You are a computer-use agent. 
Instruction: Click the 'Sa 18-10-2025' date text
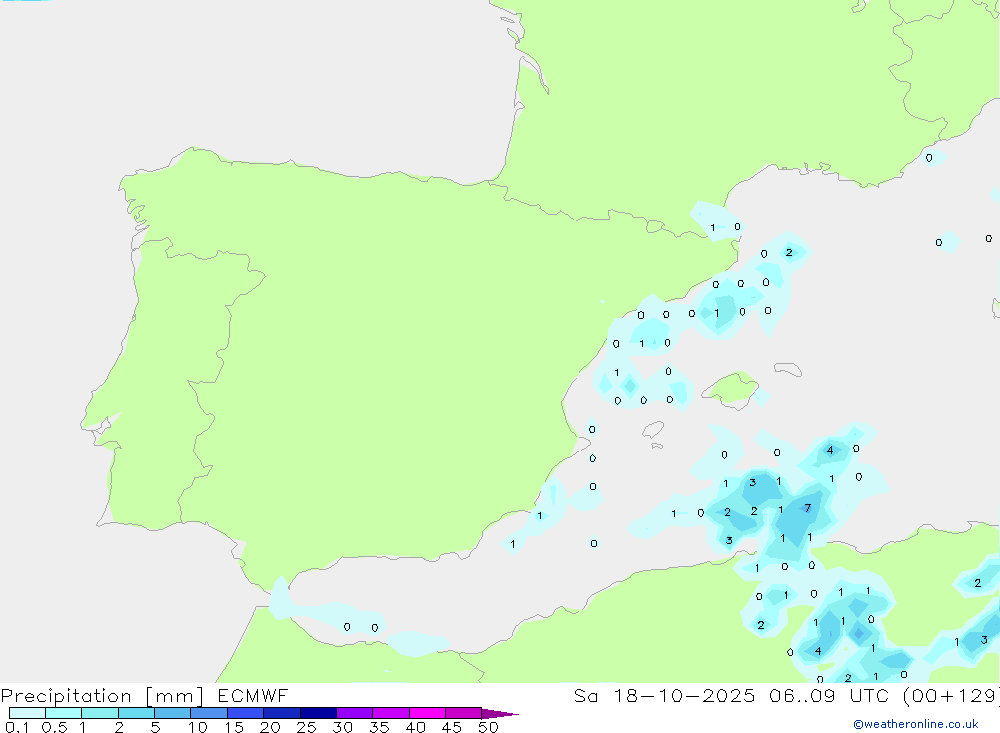pos(664,695)
